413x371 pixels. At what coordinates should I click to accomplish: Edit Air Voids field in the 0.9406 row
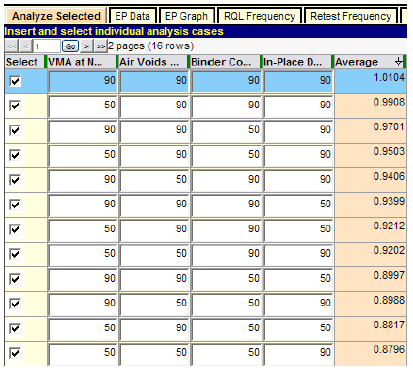tap(154, 180)
